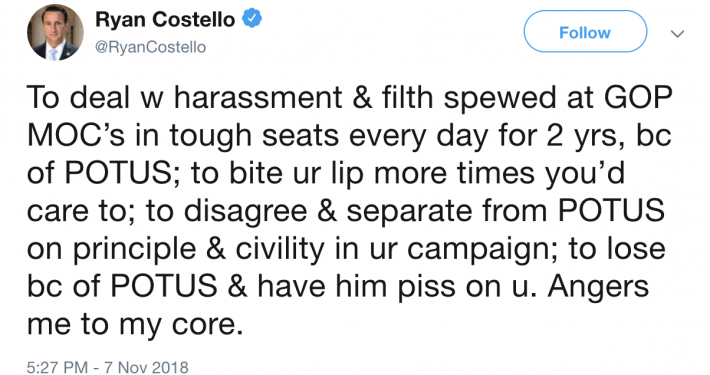Open the Ryan Costello display name link
This screenshot has width=710, height=375.
click(x=165, y=19)
